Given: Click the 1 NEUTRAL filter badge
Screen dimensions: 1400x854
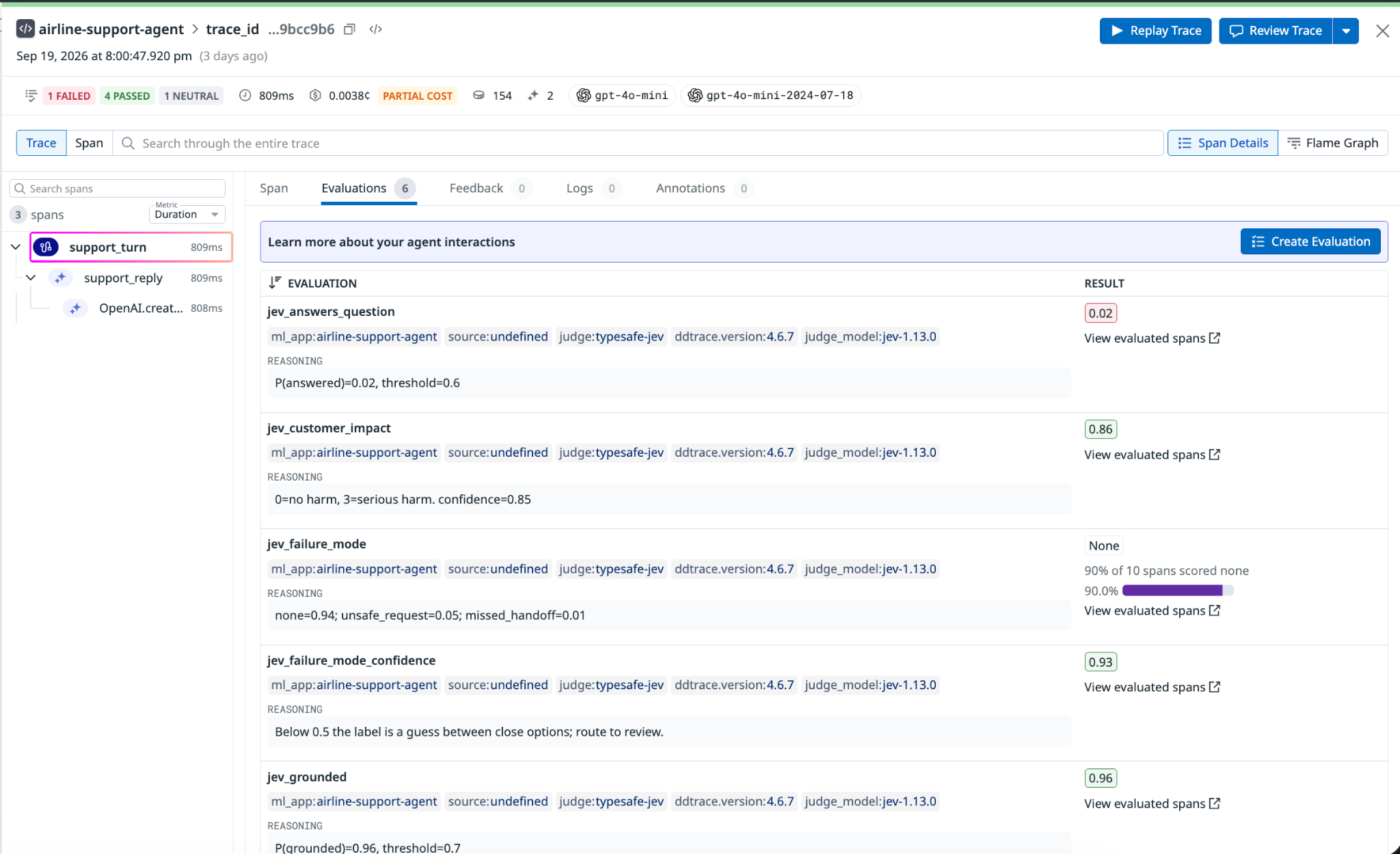Looking at the screenshot, I should [191, 96].
